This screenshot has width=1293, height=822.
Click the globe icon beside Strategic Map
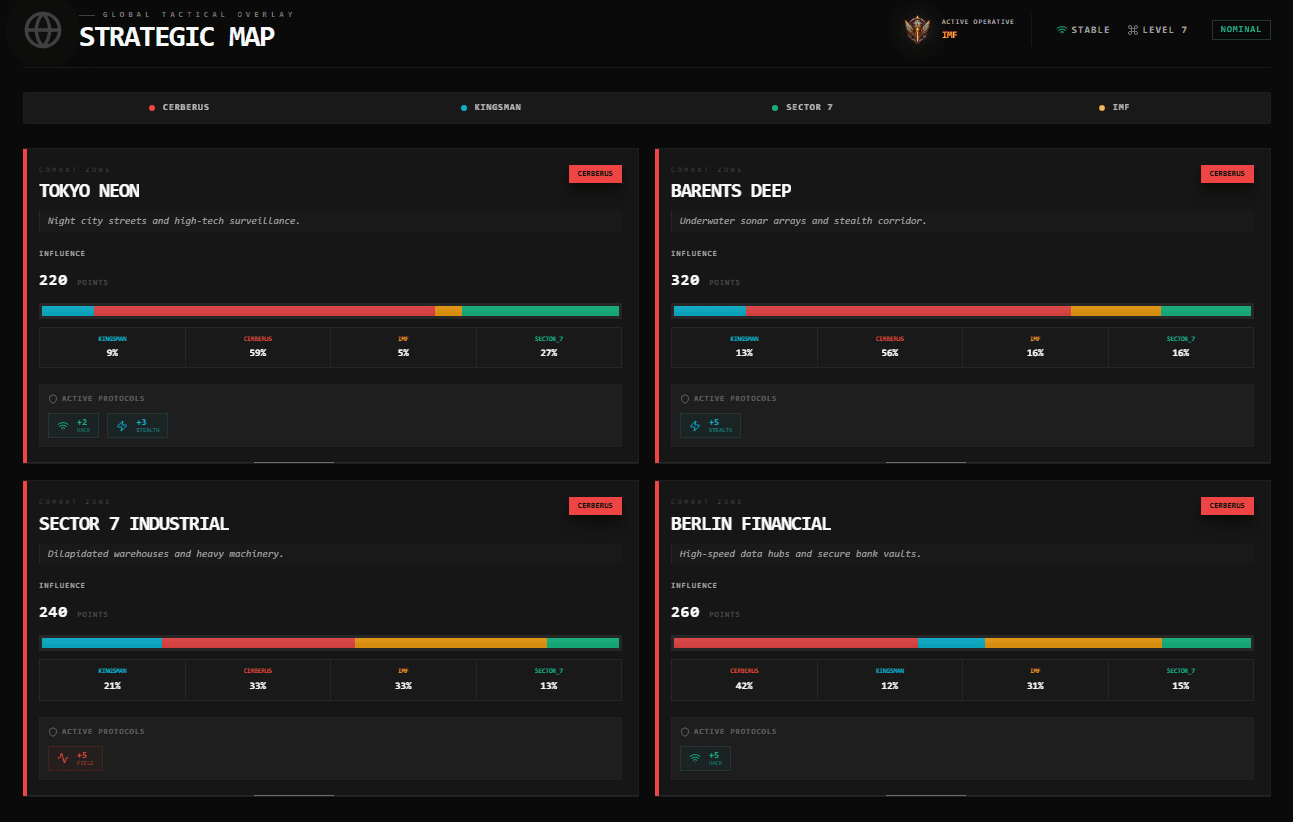point(43,30)
